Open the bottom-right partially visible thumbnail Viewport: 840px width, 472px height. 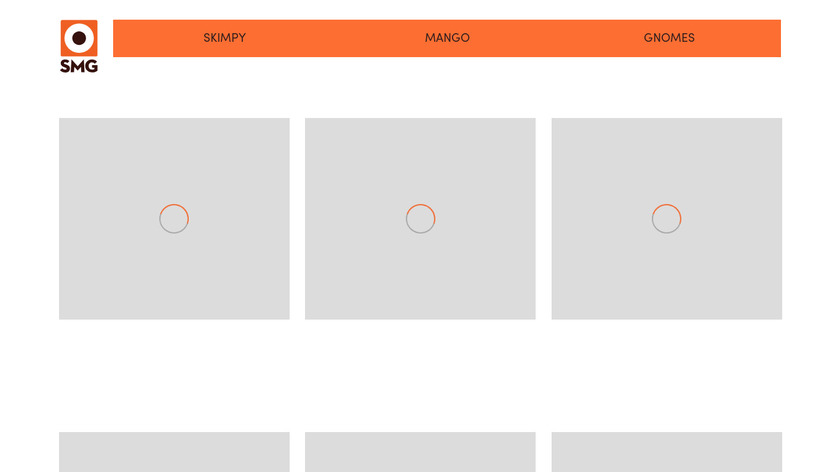pyautogui.click(x=666, y=452)
